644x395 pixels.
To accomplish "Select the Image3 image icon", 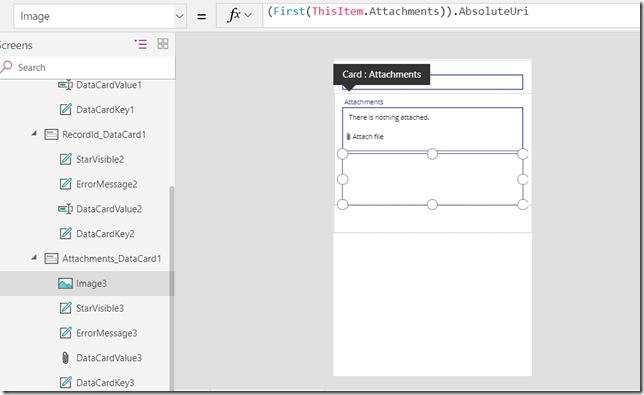I will pyautogui.click(x=65, y=283).
